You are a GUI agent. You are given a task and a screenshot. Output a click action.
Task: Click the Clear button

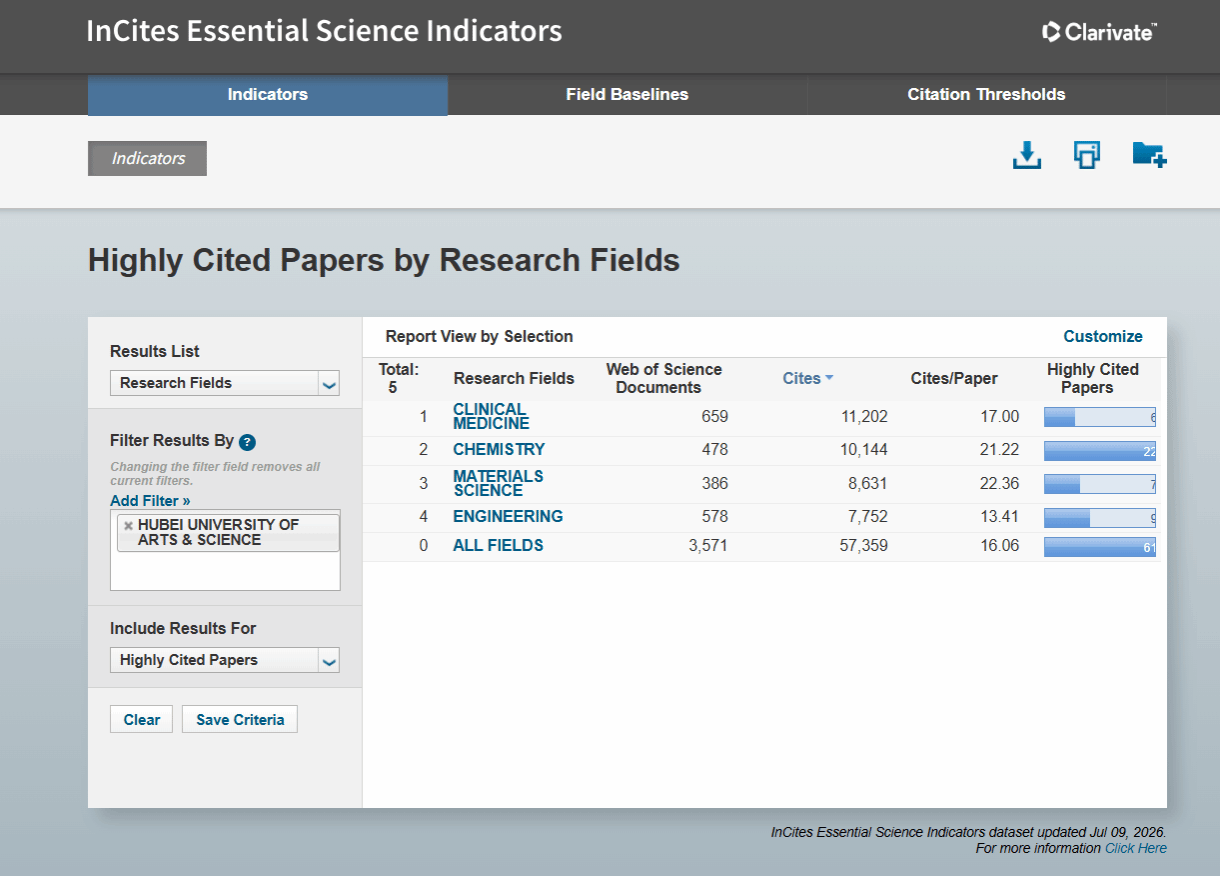[x=142, y=720]
